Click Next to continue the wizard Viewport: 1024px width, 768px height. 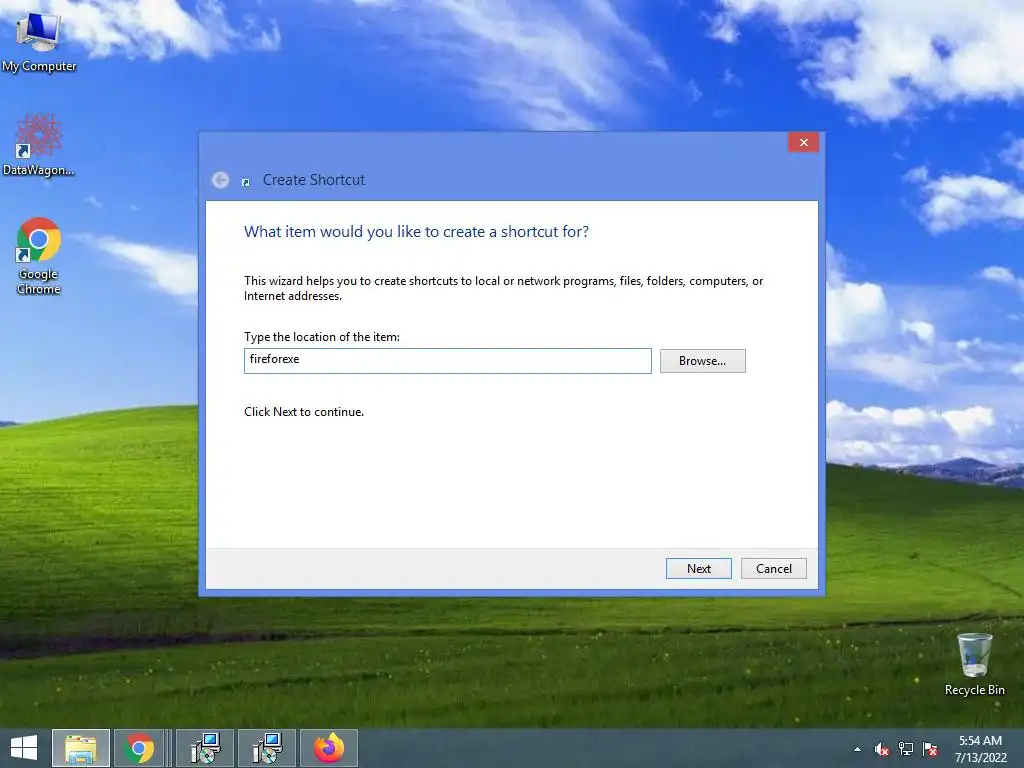(699, 569)
